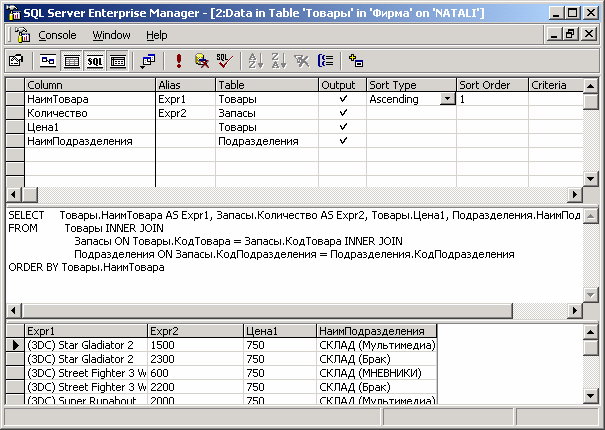This screenshot has height=430, width=605.
Task: Click the Sort Descending Z-A icon
Action: (x=279, y=61)
